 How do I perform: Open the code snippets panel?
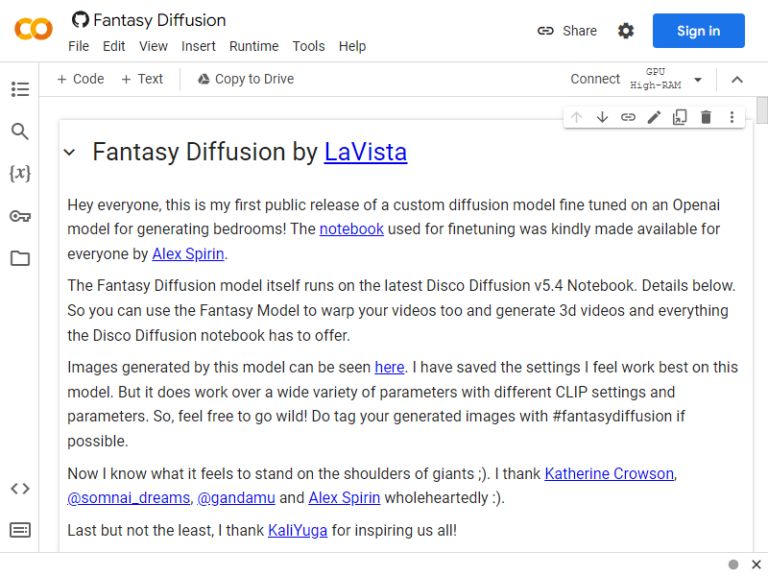point(20,488)
